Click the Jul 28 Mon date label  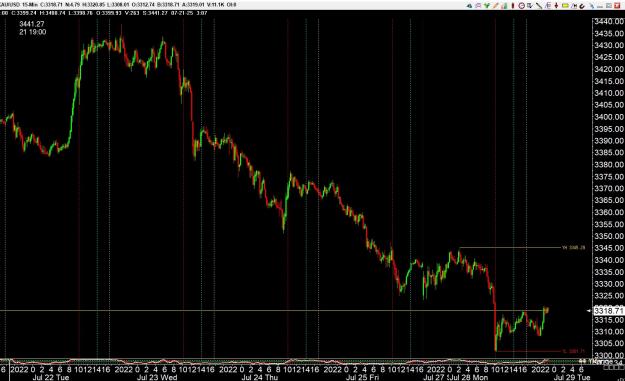(x=469, y=377)
